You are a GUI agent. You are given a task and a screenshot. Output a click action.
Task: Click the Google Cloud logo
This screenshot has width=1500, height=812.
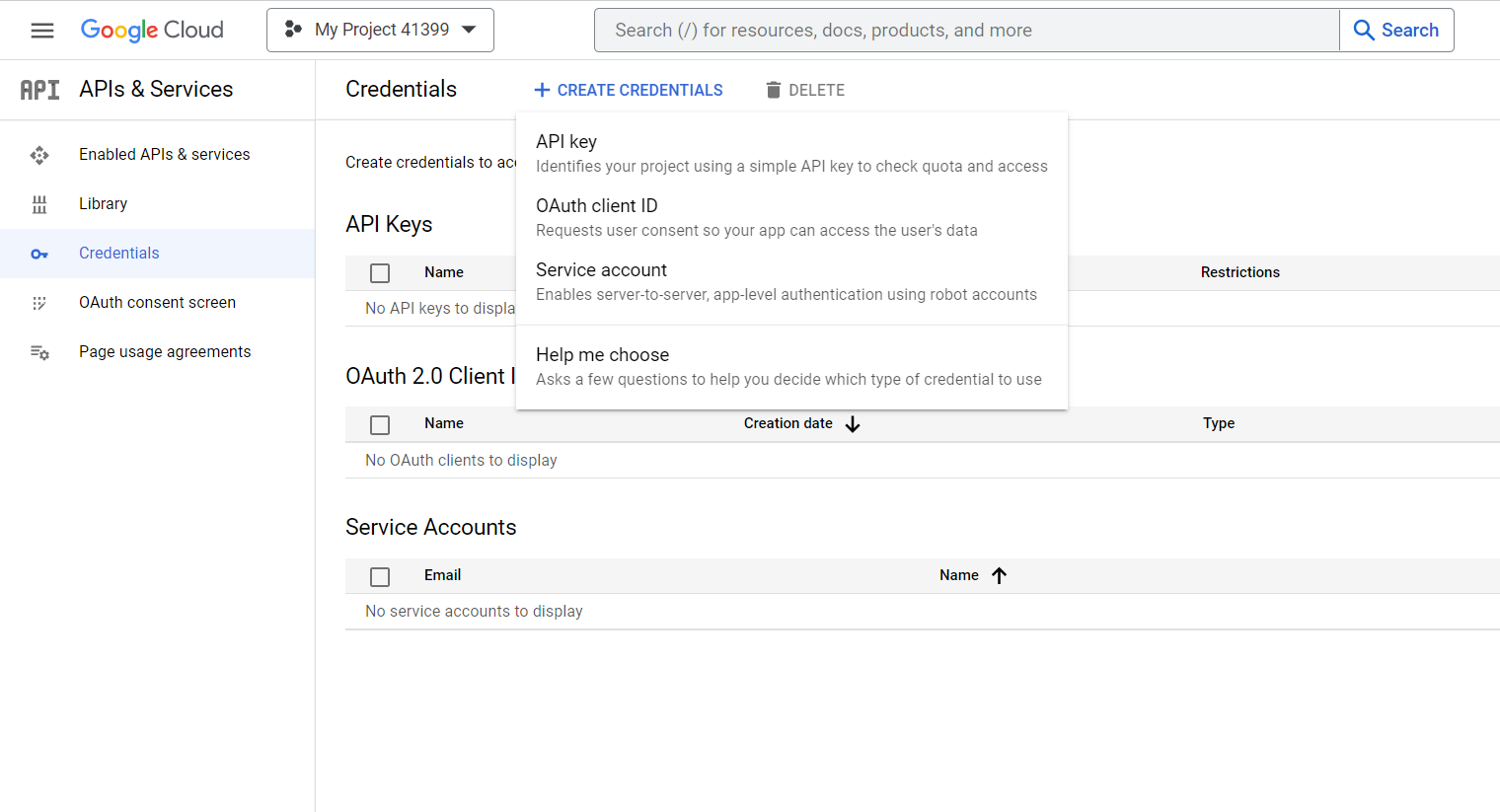(x=152, y=31)
